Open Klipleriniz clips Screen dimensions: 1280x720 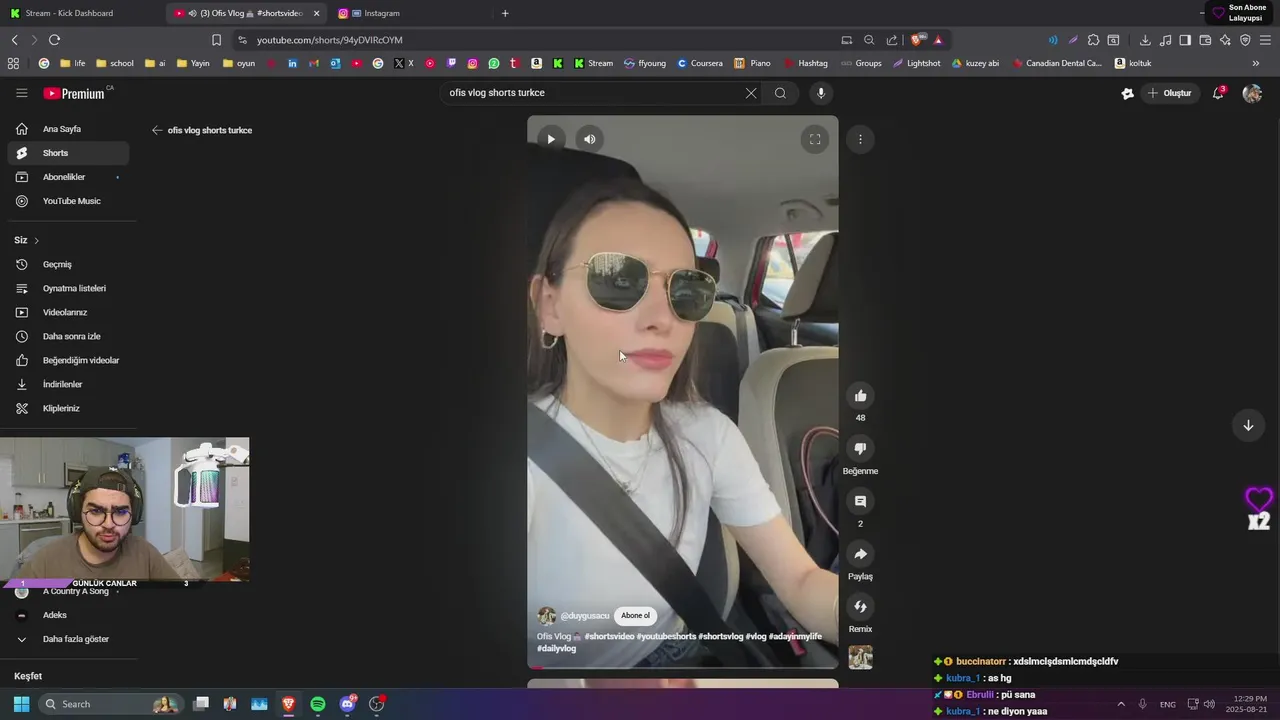click(68, 408)
